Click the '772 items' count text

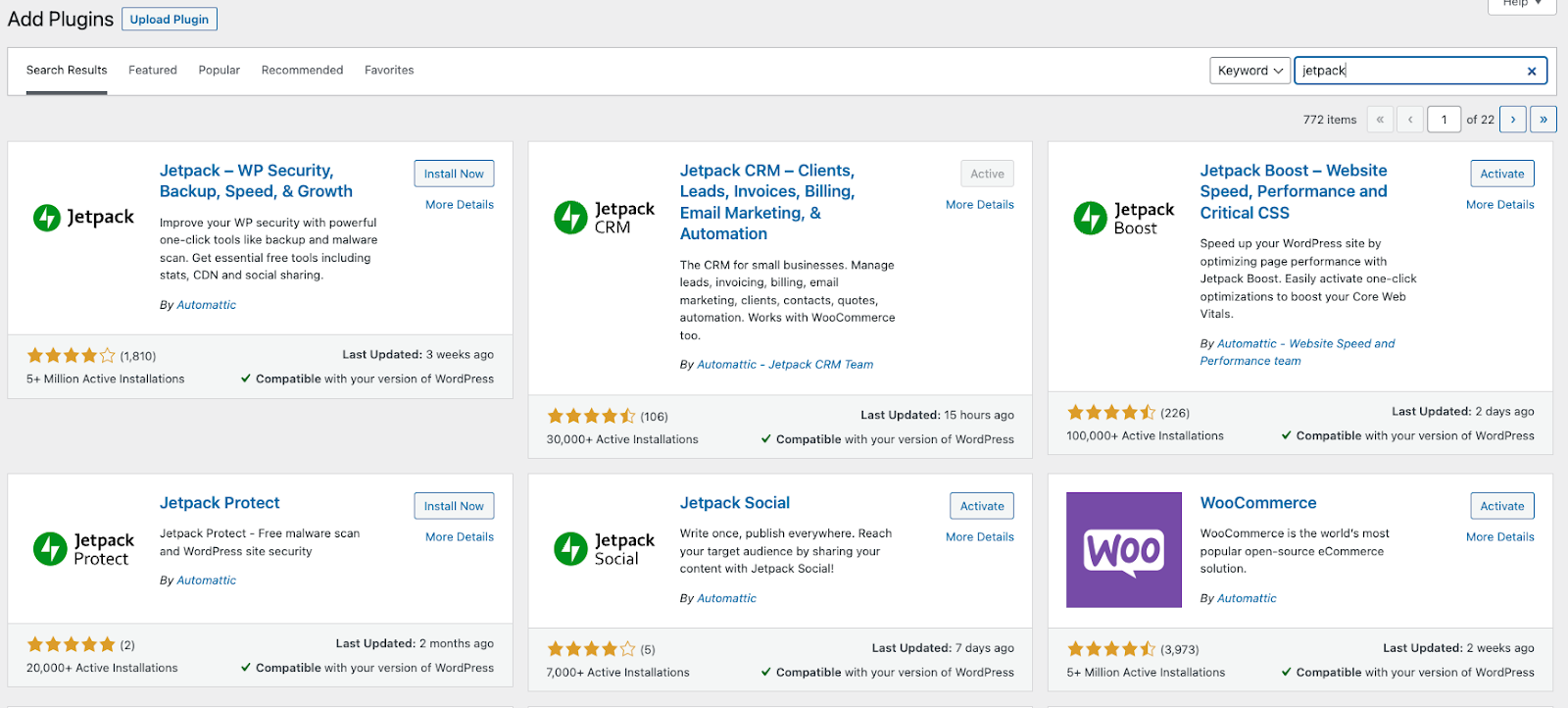pyautogui.click(x=1330, y=120)
